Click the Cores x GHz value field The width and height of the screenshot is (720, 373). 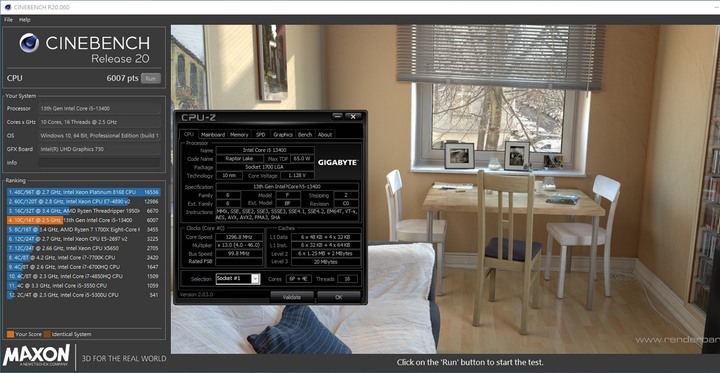pos(99,122)
